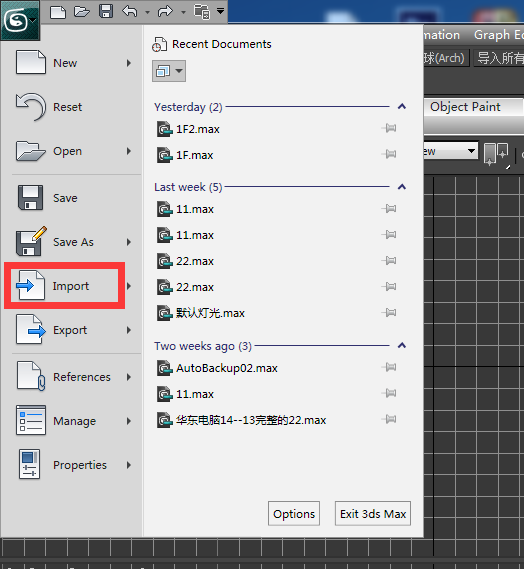The width and height of the screenshot is (524, 569).
Task: Select Reset in the application menu
Action: pyautogui.click(x=73, y=107)
